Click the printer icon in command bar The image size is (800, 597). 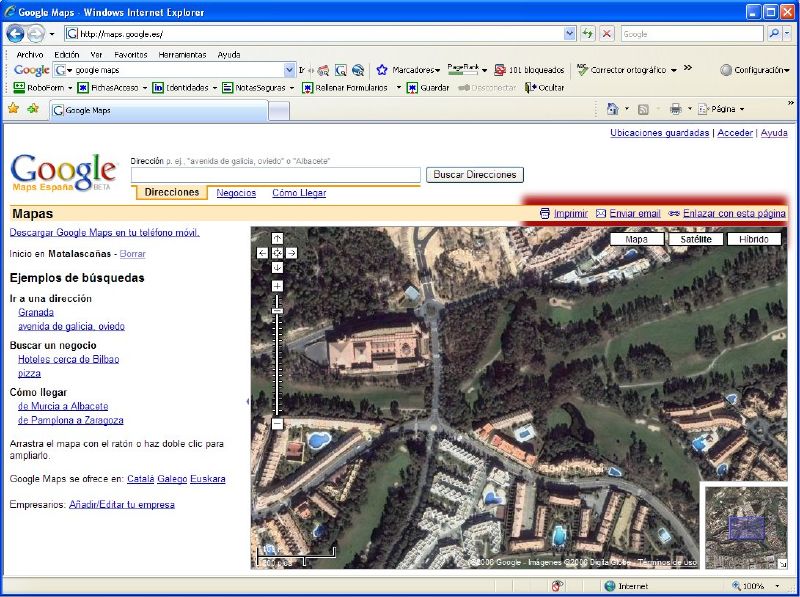(x=676, y=109)
